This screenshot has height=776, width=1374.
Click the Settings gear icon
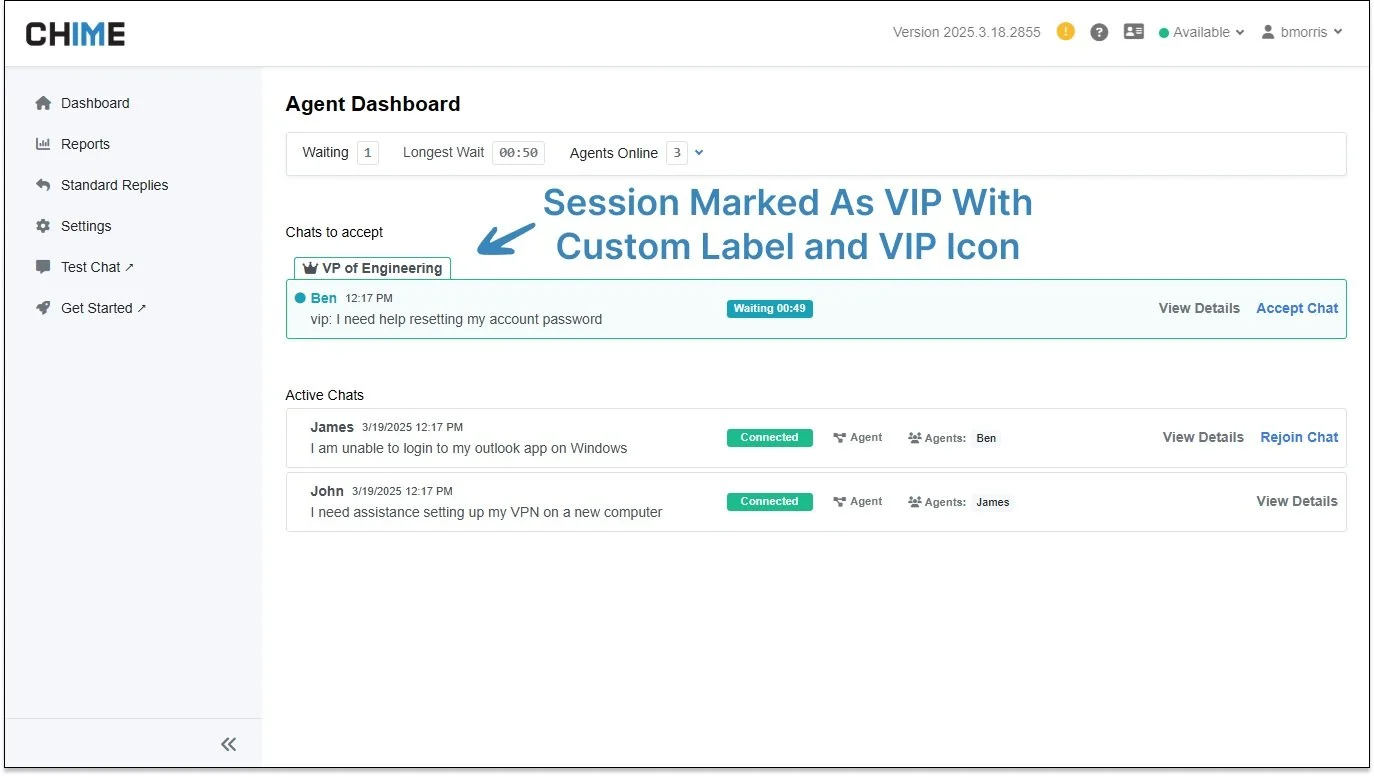pyautogui.click(x=43, y=226)
